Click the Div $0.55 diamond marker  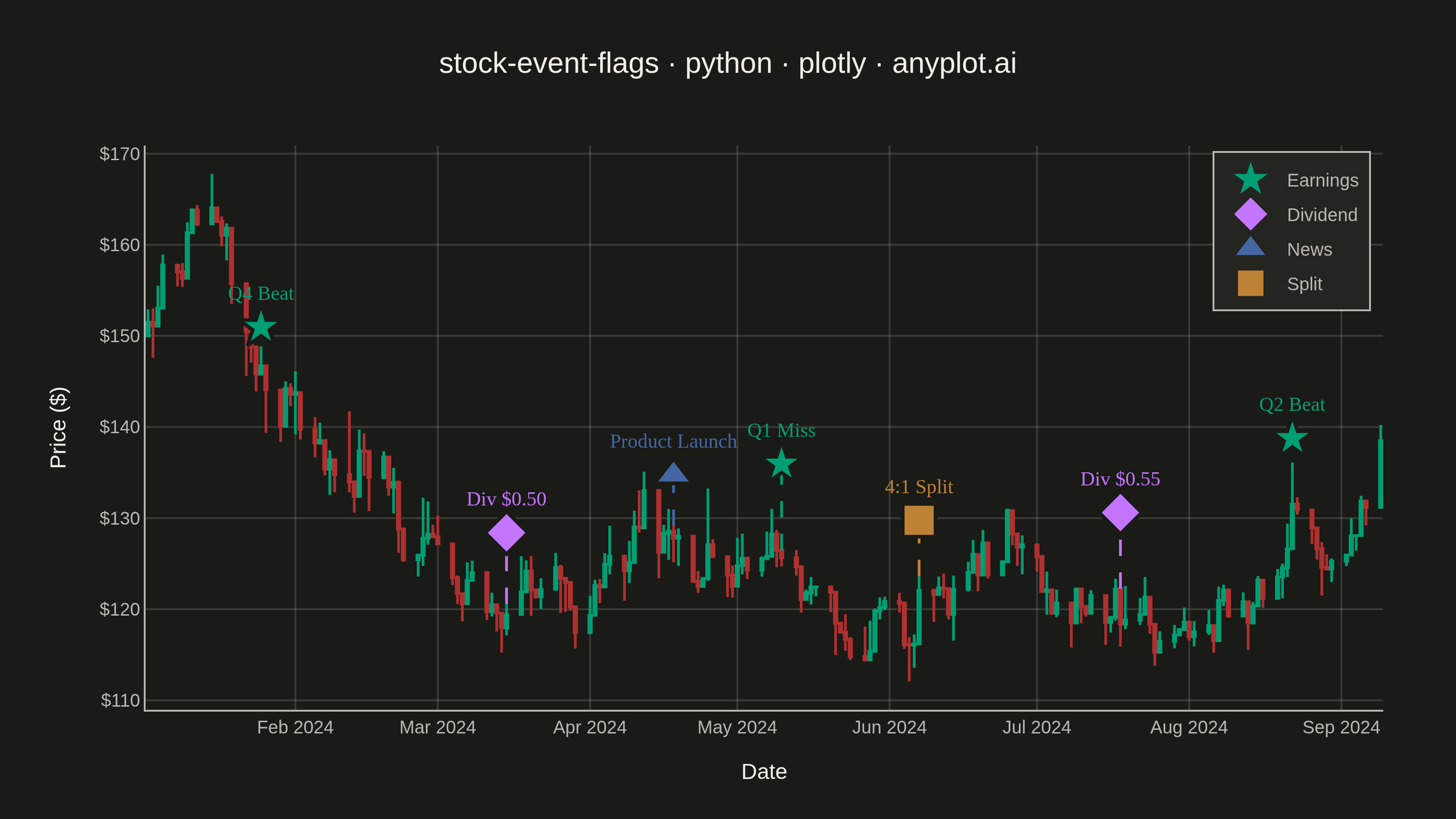click(x=1120, y=513)
